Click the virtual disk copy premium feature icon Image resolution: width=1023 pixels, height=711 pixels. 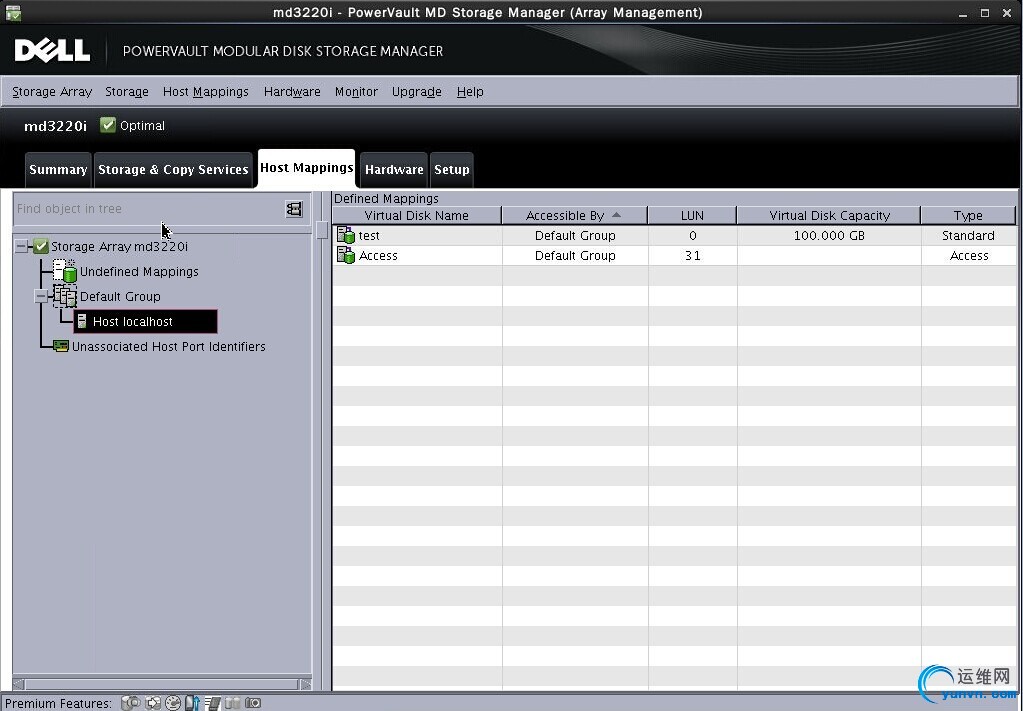click(x=153, y=703)
